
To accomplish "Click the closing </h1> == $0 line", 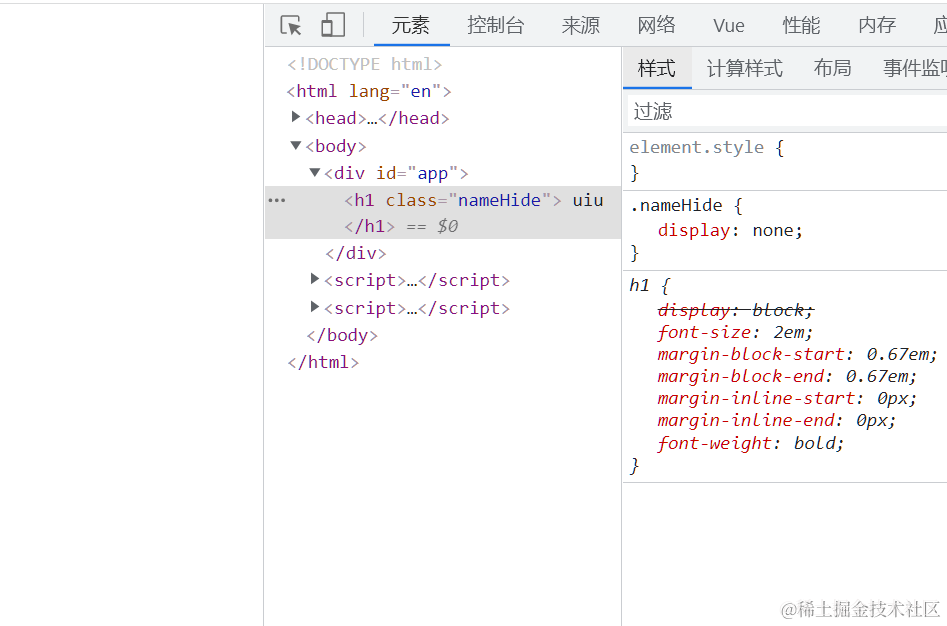I will pos(402,226).
